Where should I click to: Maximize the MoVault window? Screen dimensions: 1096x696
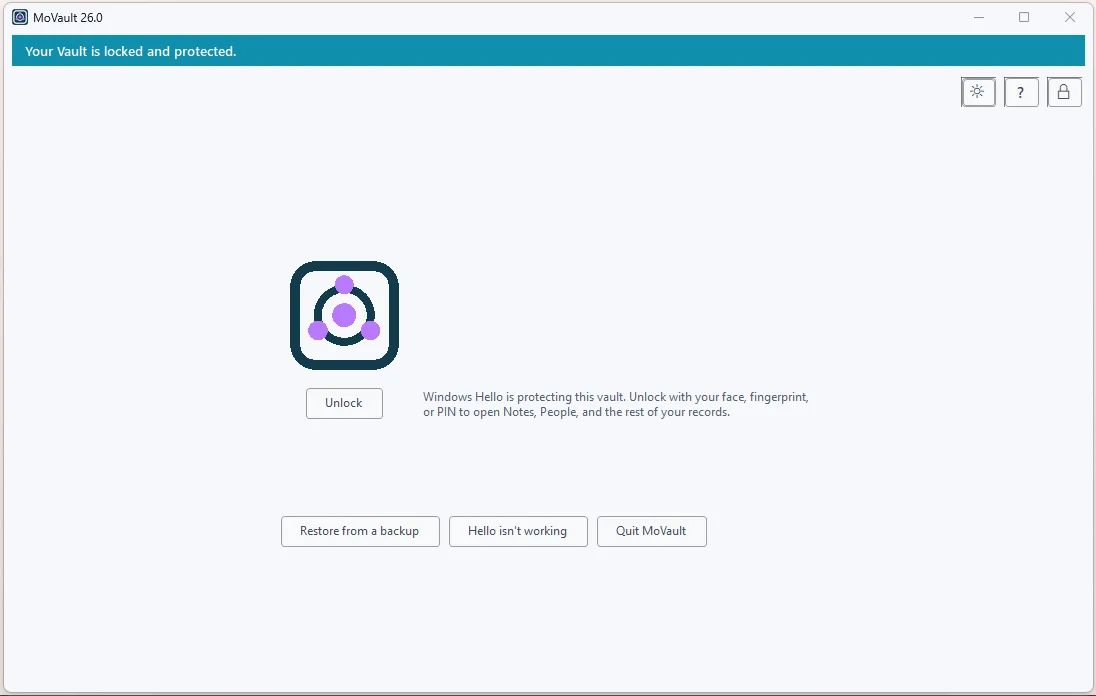pyautogui.click(x=1024, y=17)
